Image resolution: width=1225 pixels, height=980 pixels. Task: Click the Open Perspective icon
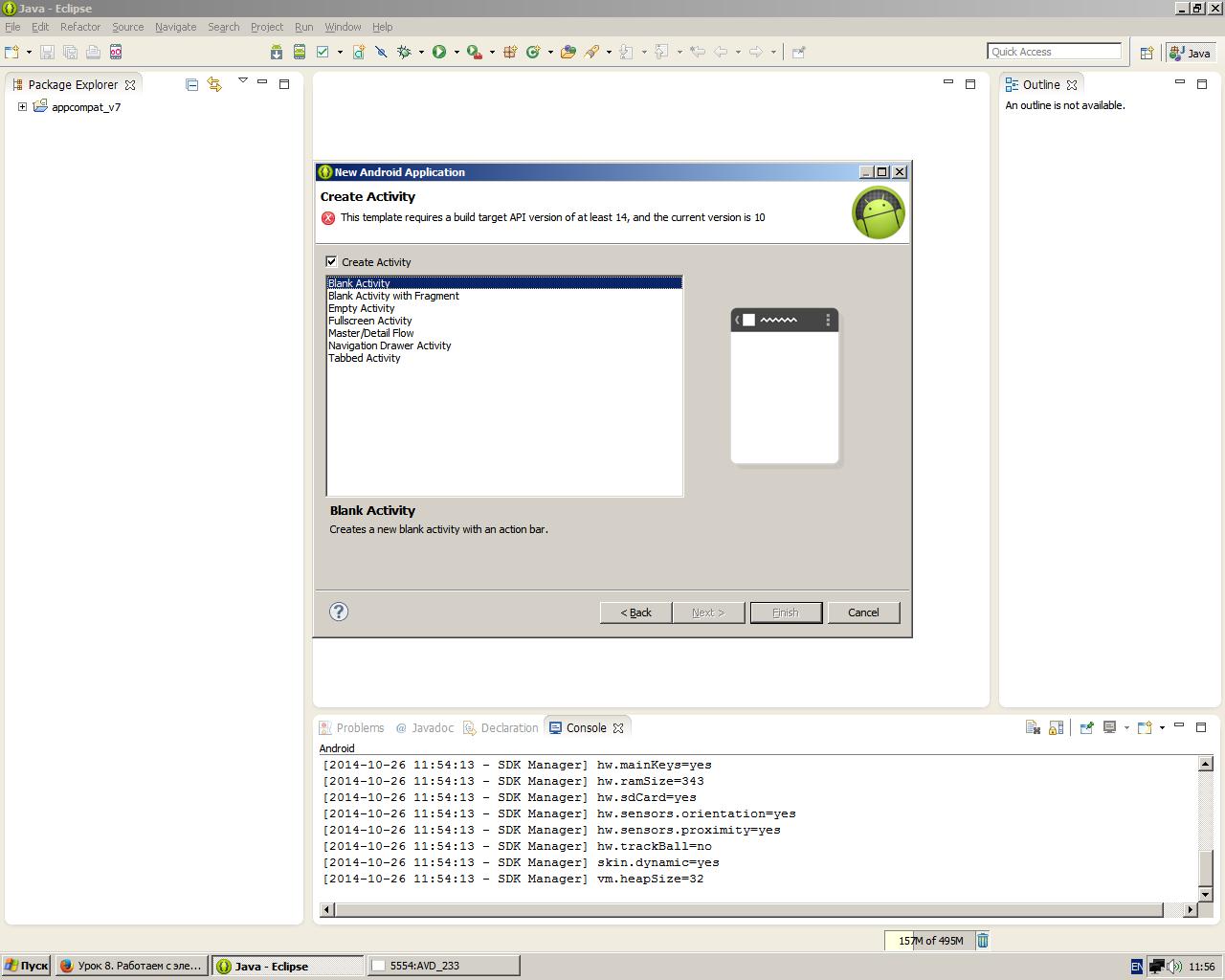click(x=1147, y=53)
